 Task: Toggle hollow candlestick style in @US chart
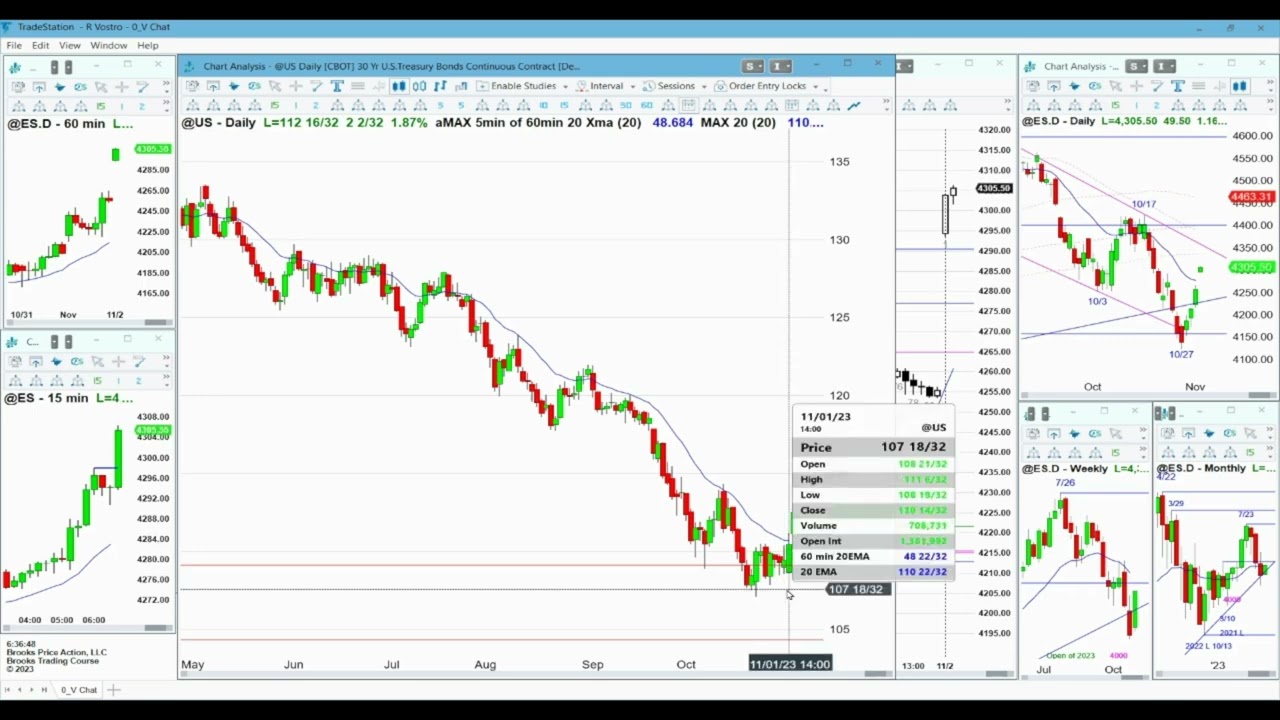419,86
